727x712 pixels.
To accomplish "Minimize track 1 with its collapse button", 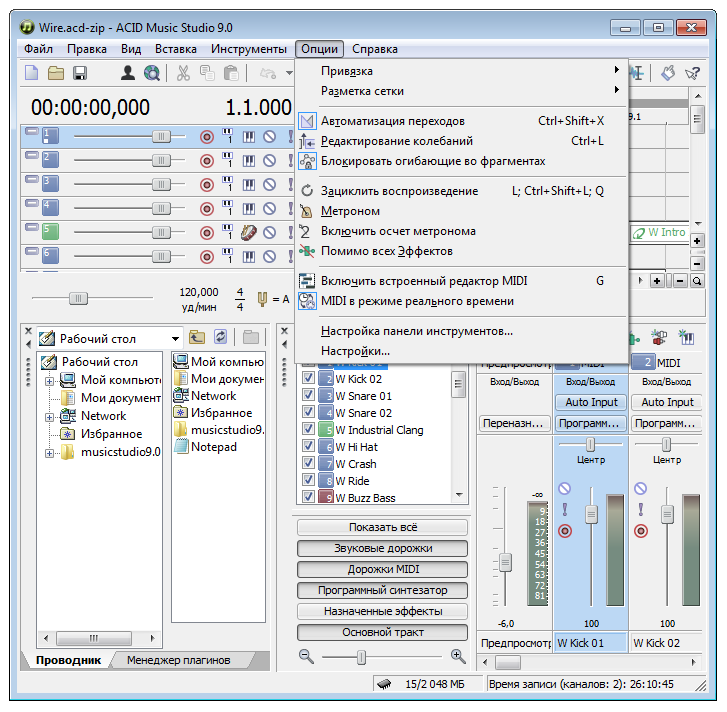I will 31,131.
